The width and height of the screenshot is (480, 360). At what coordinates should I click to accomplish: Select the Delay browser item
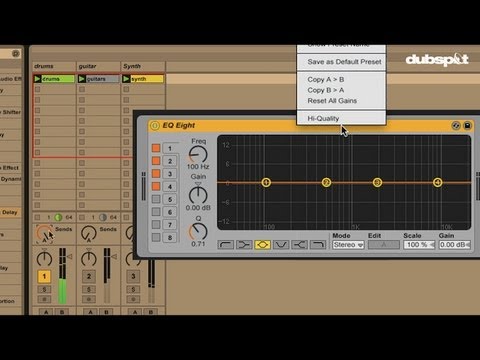pos(10,212)
